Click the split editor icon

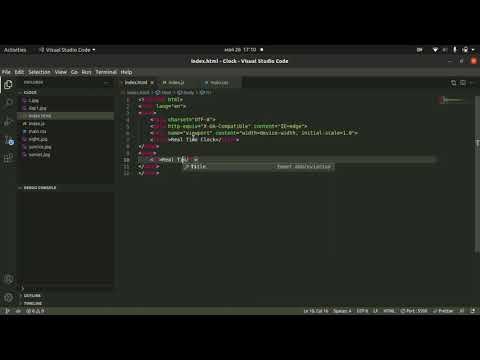[463, 83]
